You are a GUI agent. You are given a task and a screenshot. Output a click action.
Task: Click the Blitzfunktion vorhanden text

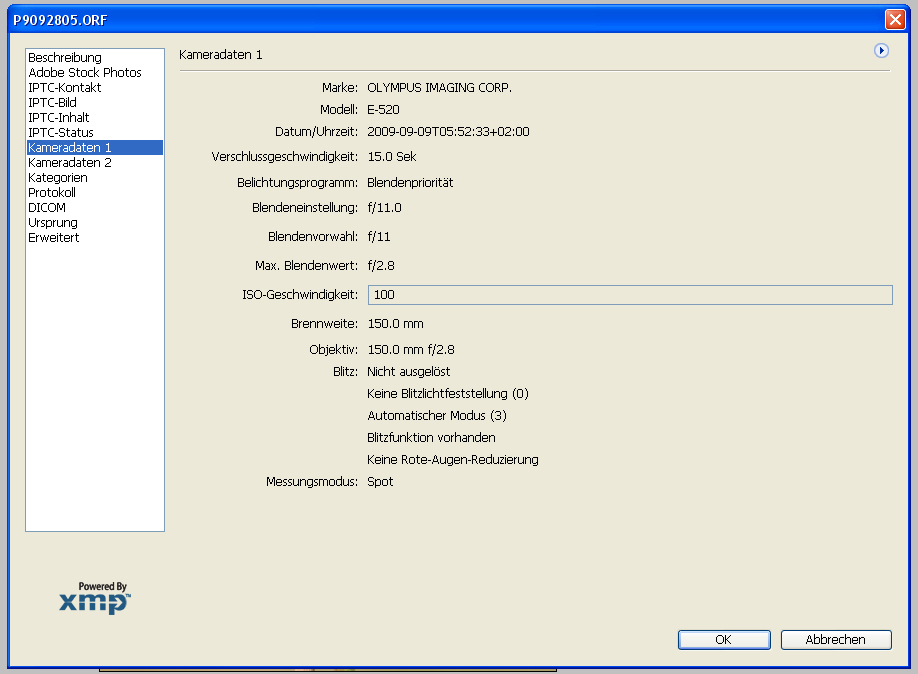(431, 438)
